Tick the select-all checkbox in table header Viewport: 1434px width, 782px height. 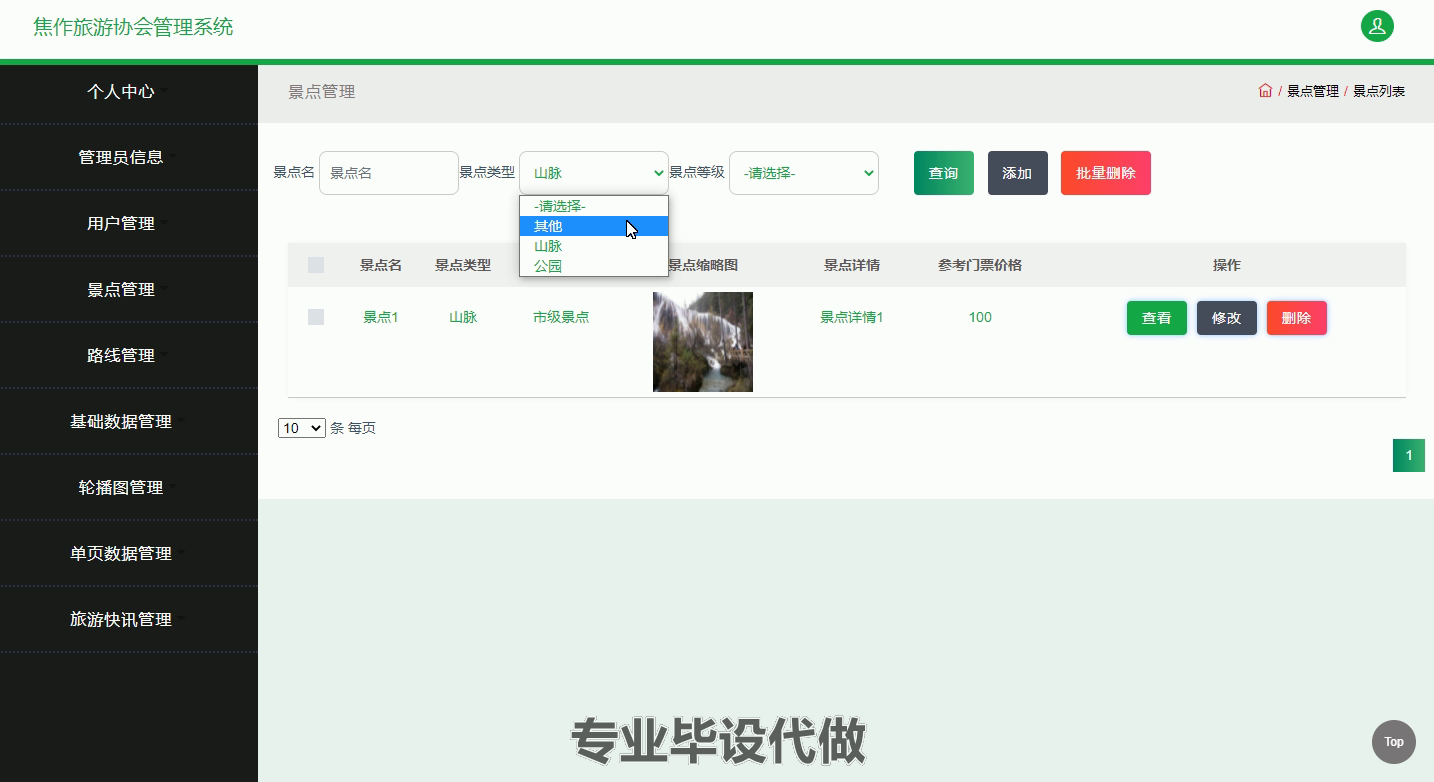click(x=316, y=265)
